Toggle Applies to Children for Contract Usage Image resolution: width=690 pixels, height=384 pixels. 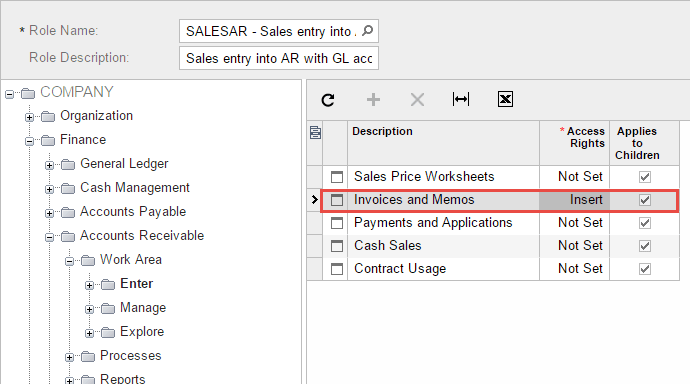tap(645, 269)
